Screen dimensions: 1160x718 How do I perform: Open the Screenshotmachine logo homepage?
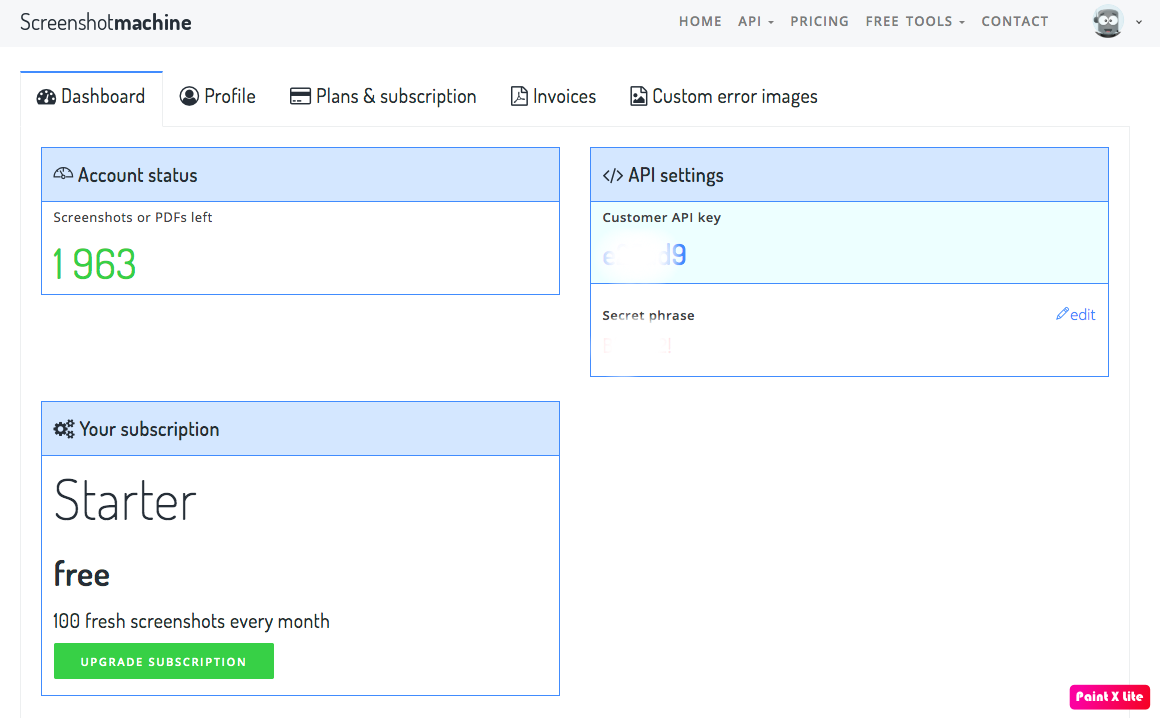[x=106, y=22]
